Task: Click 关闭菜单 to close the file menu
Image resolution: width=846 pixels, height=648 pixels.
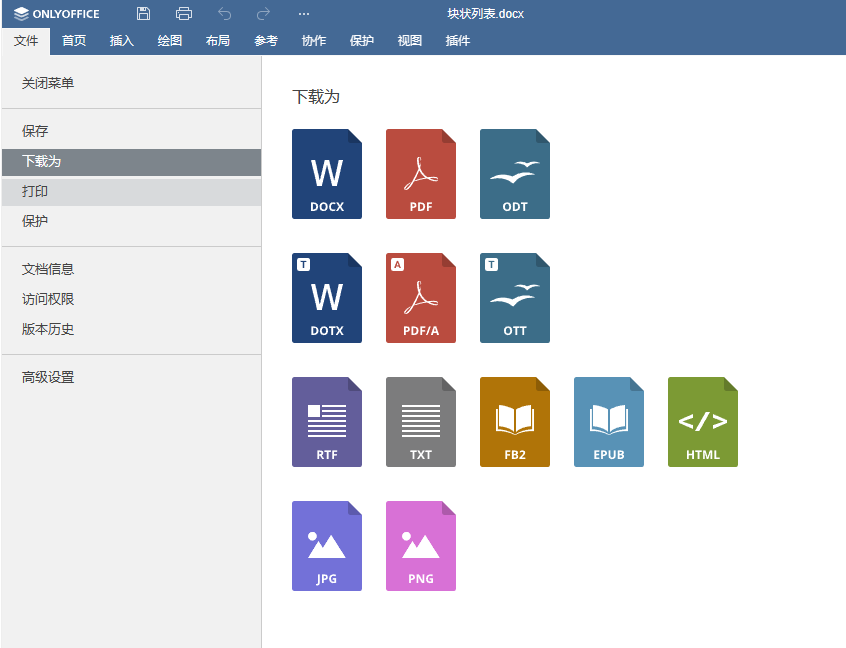Action: pos(48,83)
